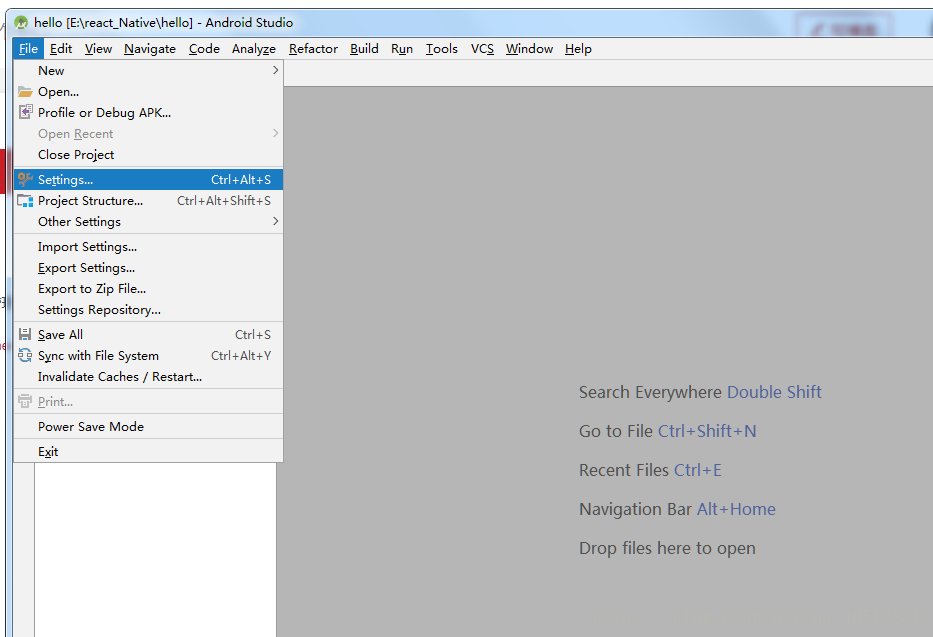Click the Project Structure icon
Screen dimensions: 933x637
pos(25,200)
